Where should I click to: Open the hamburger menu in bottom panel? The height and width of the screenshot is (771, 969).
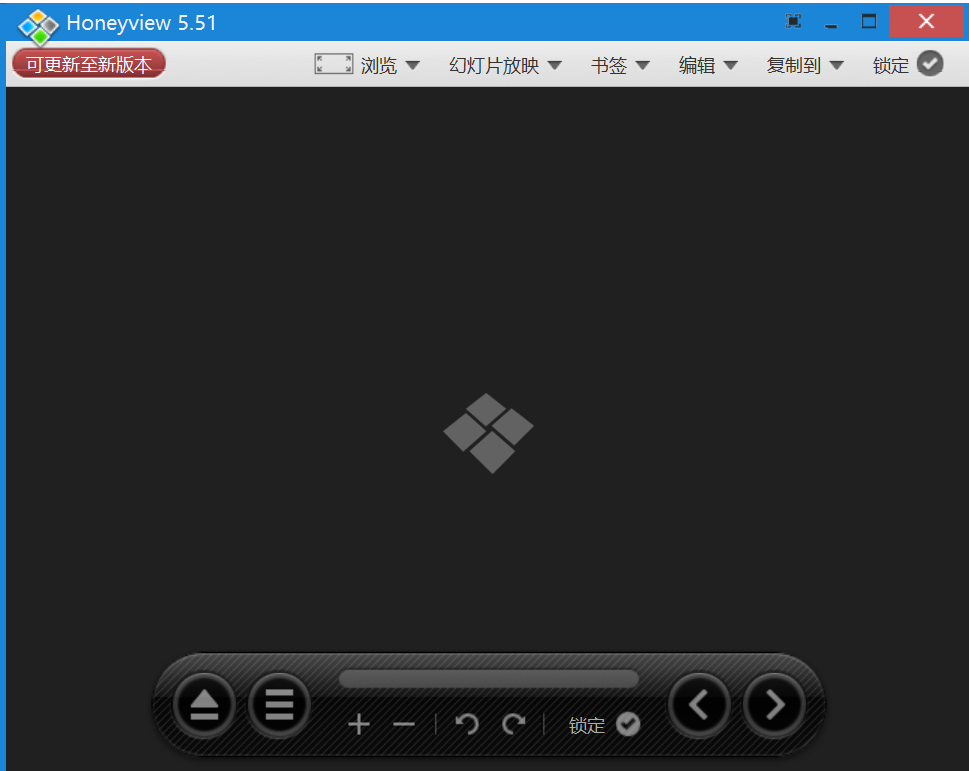(279, 706)
